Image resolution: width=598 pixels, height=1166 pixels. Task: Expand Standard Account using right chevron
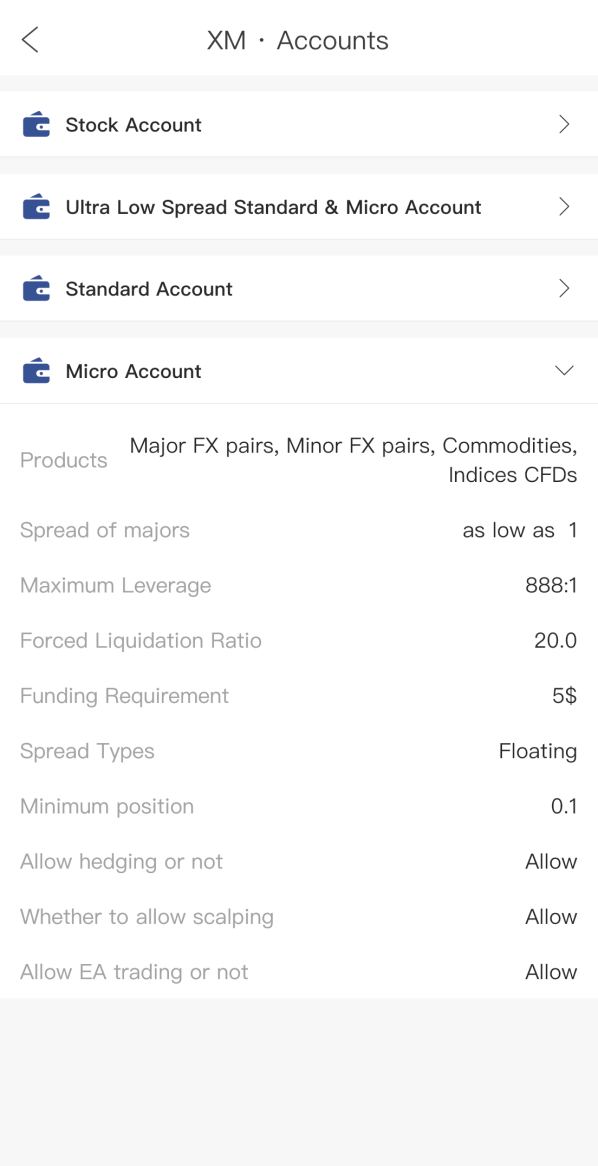pos(565,289)
